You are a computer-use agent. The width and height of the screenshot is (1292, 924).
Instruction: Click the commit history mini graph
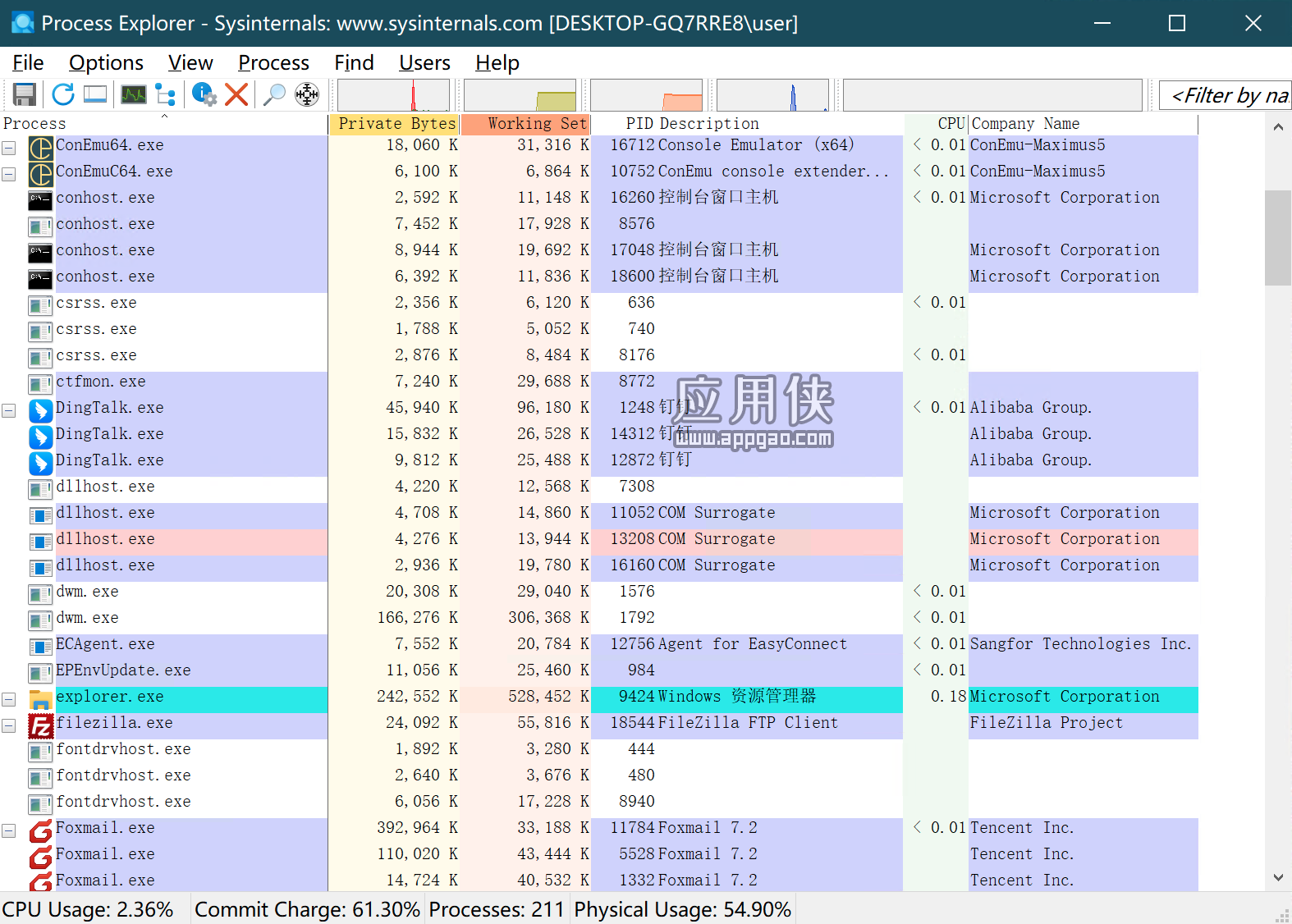pos(520,95)
